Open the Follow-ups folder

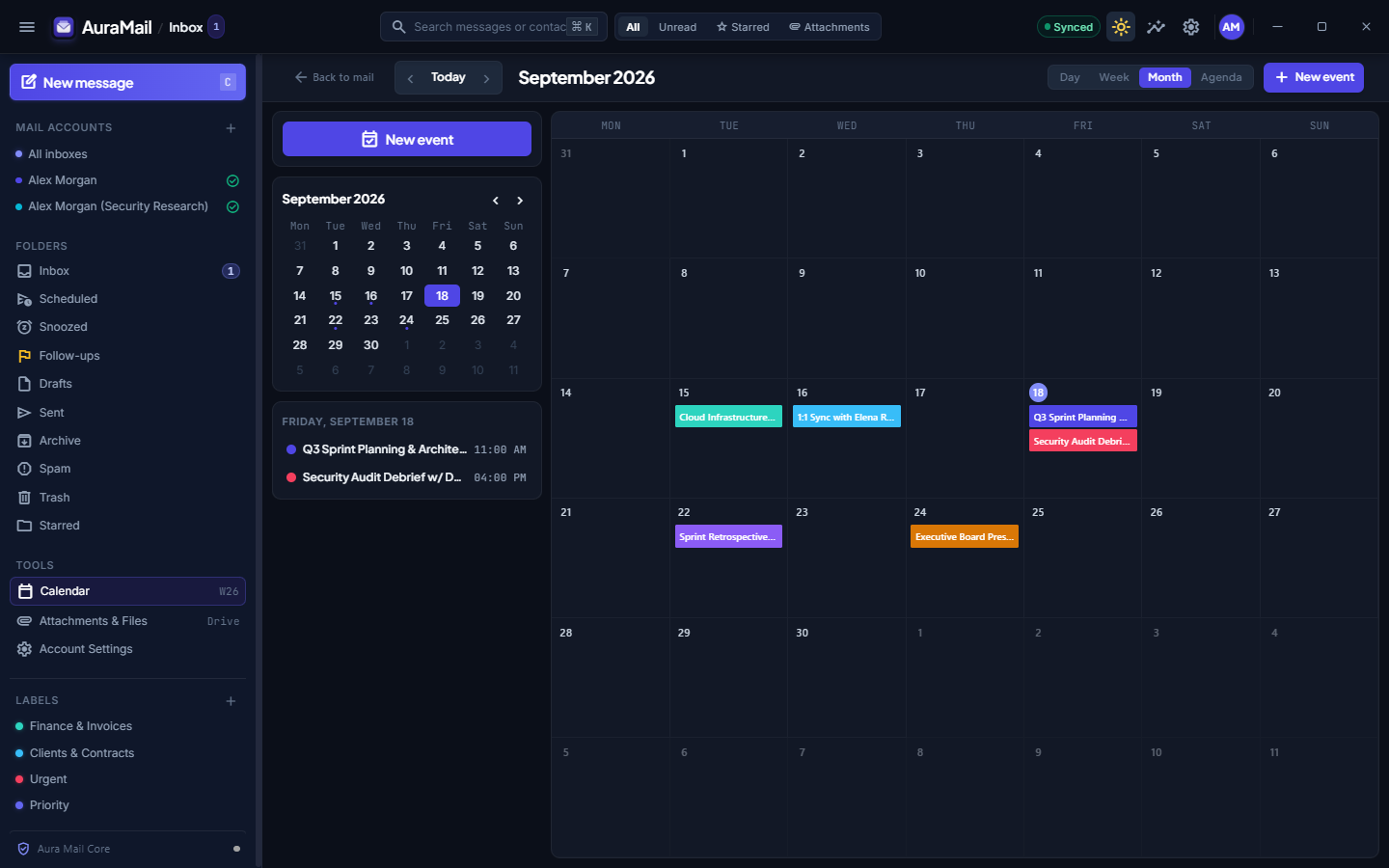pos(127,356)
